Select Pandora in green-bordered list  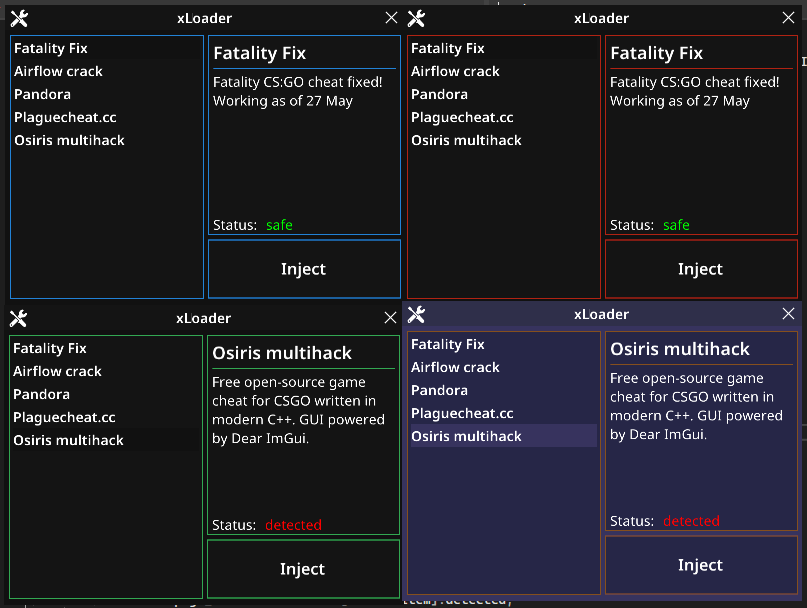(x=105, y=395)
